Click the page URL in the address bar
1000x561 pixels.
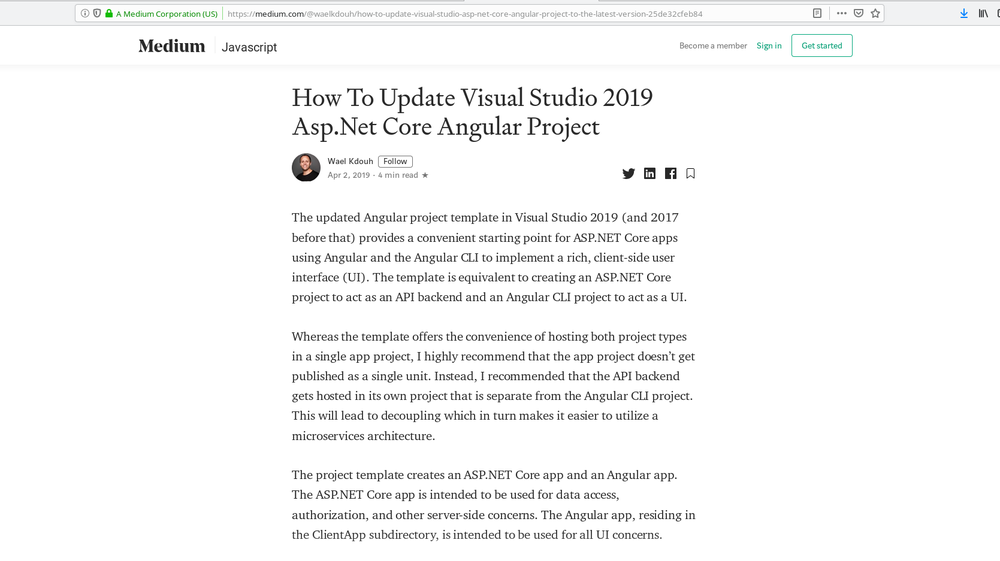[465, 13]
